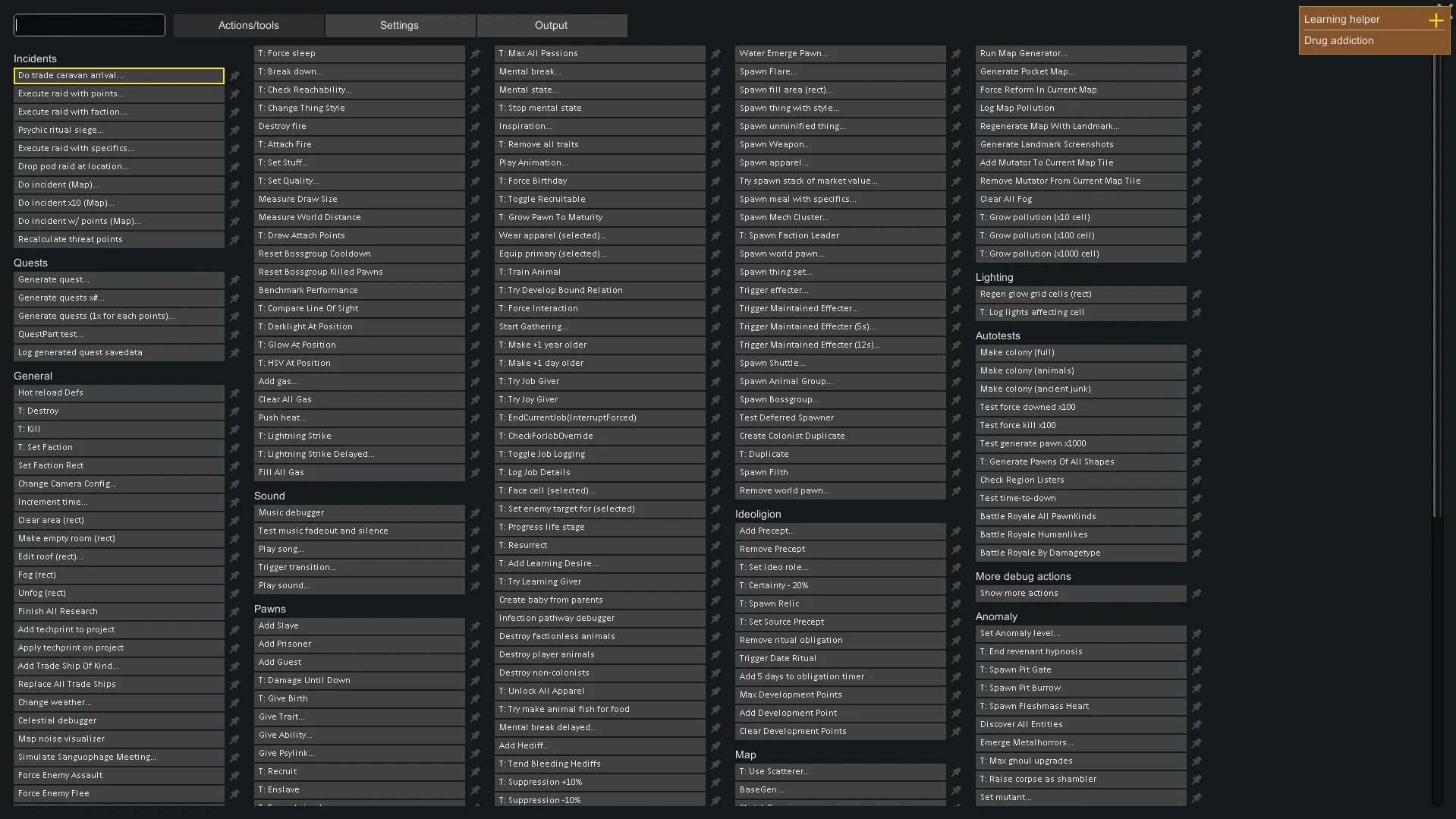Switch to the Settings tab
The height and width of the screenshot is (819, 1456).
pos(399,26)
